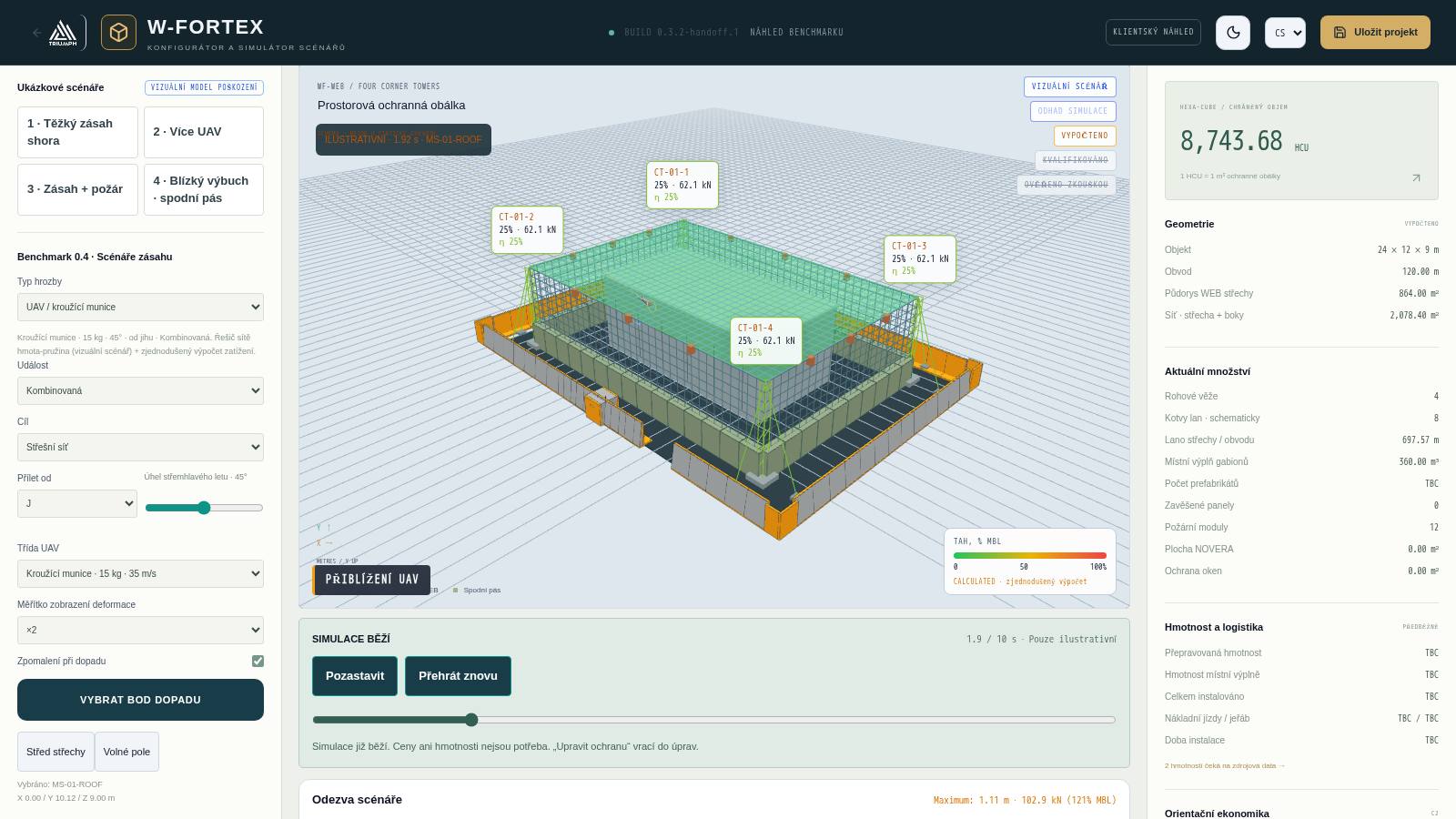Click Kvalifikováno badge

(x=1075, y=160)
